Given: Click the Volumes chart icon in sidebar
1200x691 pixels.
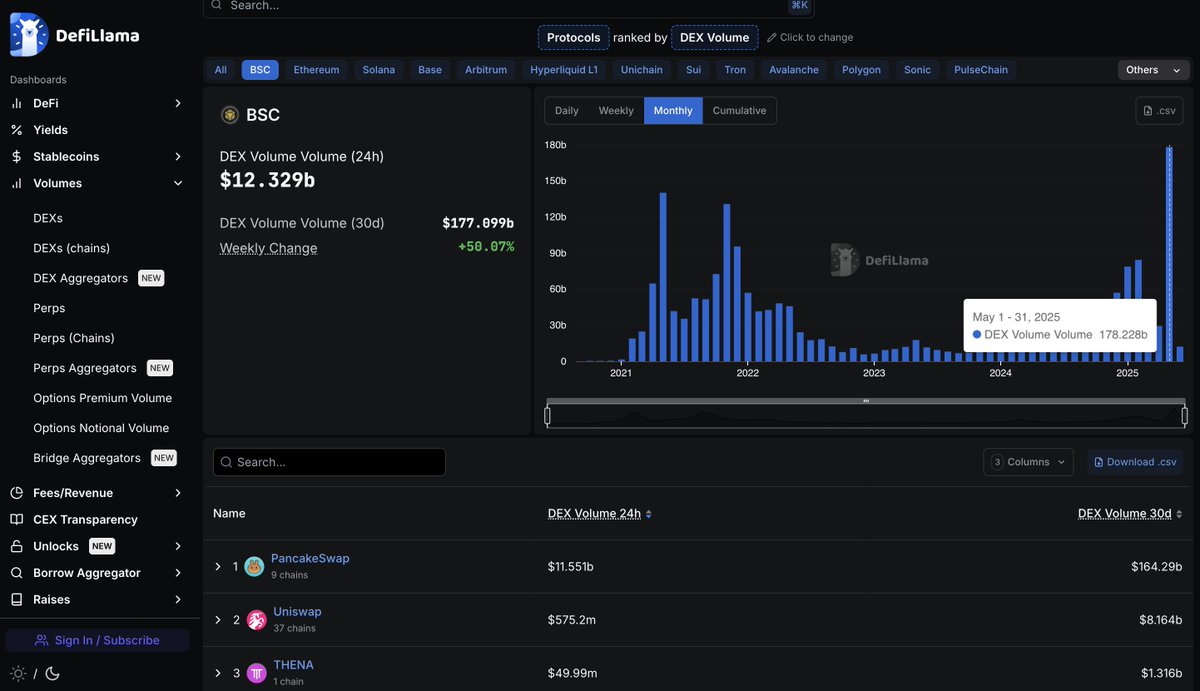Looking at the screenshot, I should (x=16, y=183).
